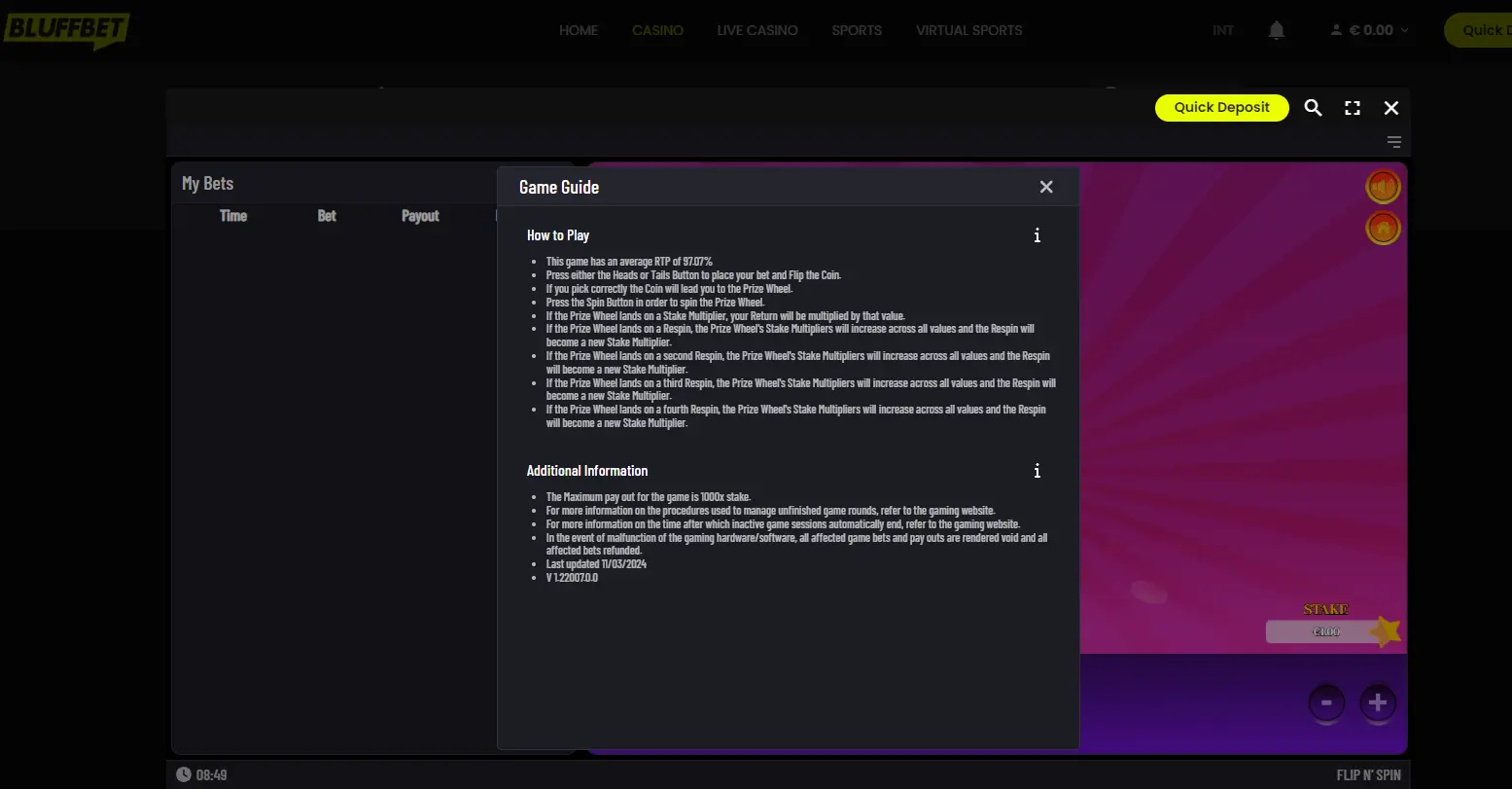Click the stake amount field
The height and width of the screenshot is (789, 1512).
pyautogui.click(x=1325, y=631)
